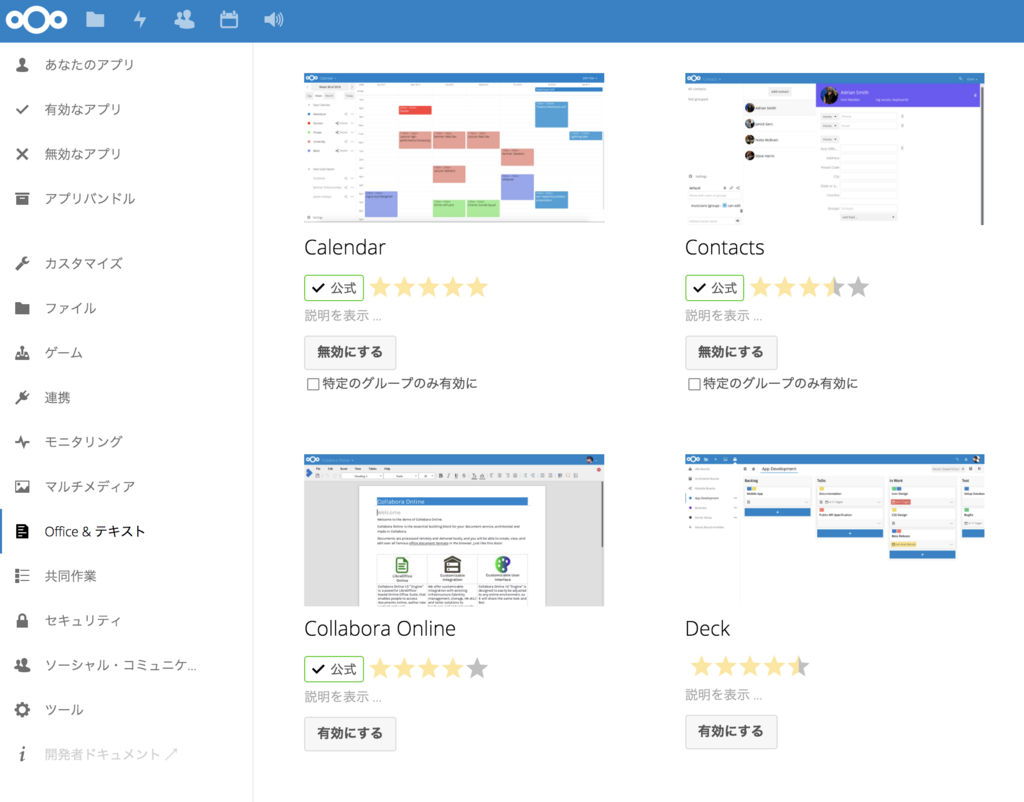Click the Contacts app title
The image size is (1024, 802).
click(x=724, y=248)
